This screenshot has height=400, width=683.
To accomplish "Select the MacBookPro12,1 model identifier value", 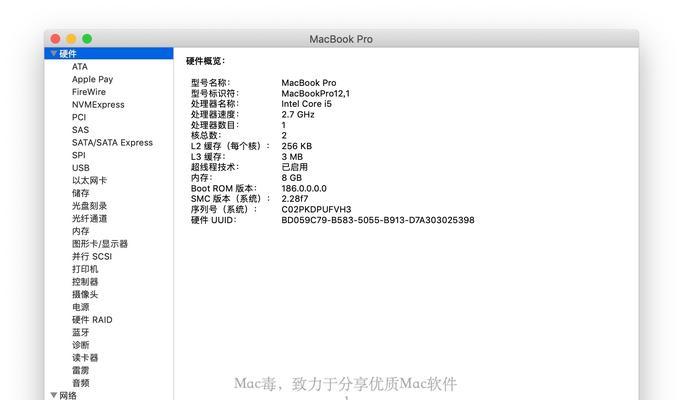I will [315, 93].
